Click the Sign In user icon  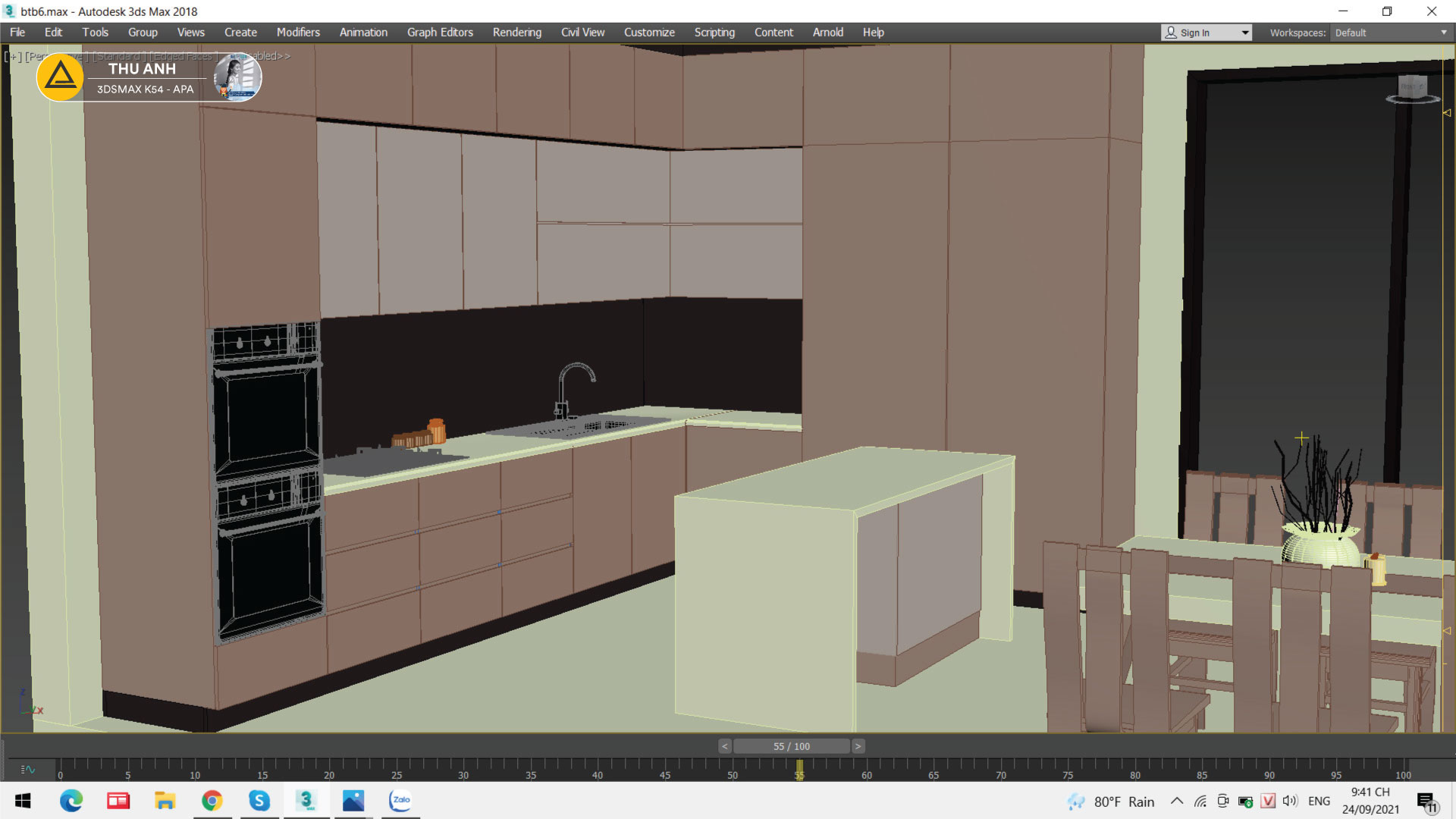click(x=1172, y=33)
